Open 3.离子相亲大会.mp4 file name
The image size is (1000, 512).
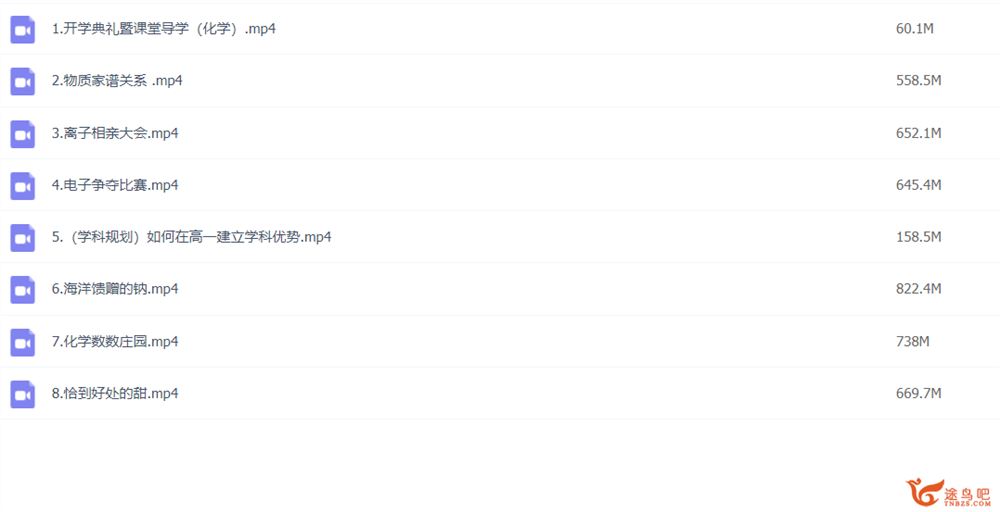115,133
